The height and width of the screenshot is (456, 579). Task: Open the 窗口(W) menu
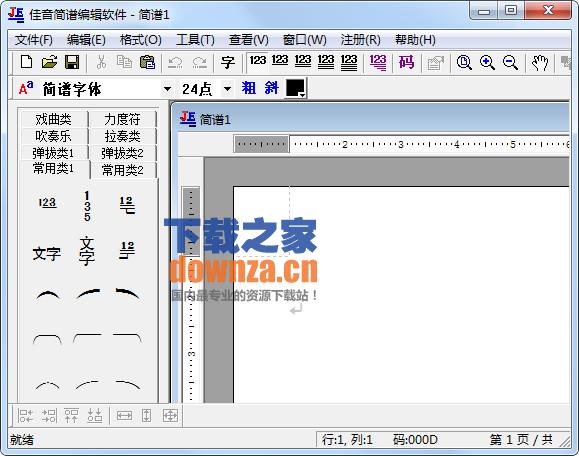tap(305, 40)
